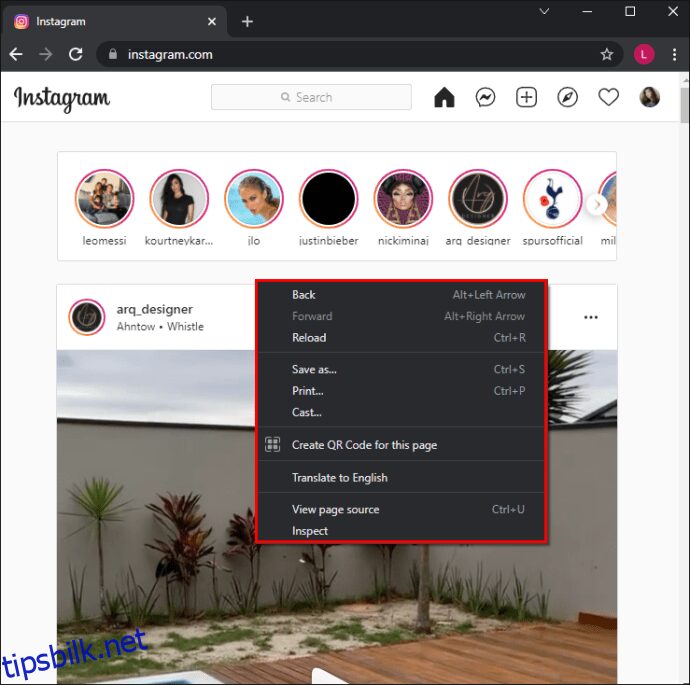Reload page using toolbar refresh icon

click(x=76, y=55)
